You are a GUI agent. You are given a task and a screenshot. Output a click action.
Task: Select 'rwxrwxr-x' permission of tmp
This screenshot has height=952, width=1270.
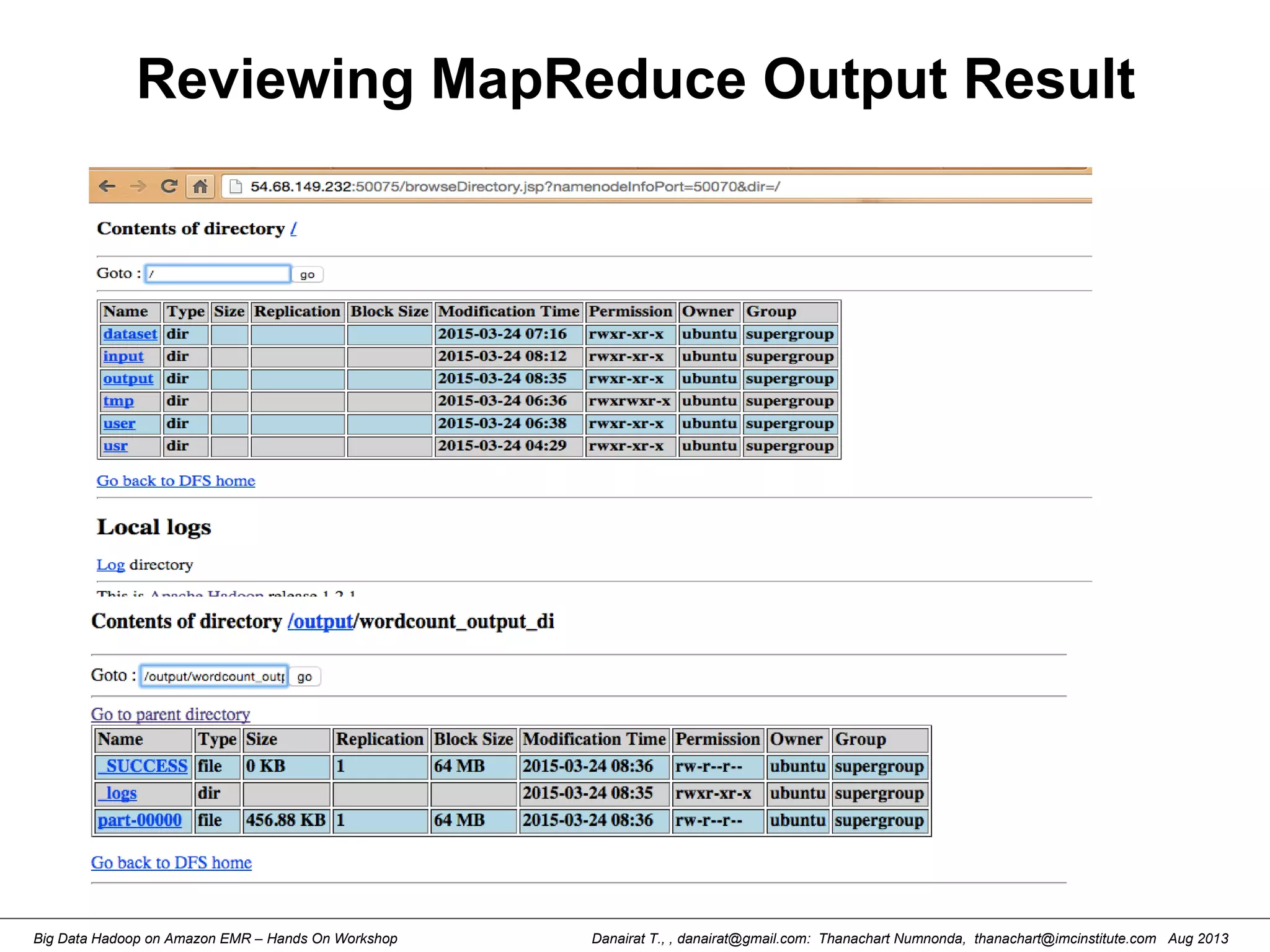tap(629, 401)
